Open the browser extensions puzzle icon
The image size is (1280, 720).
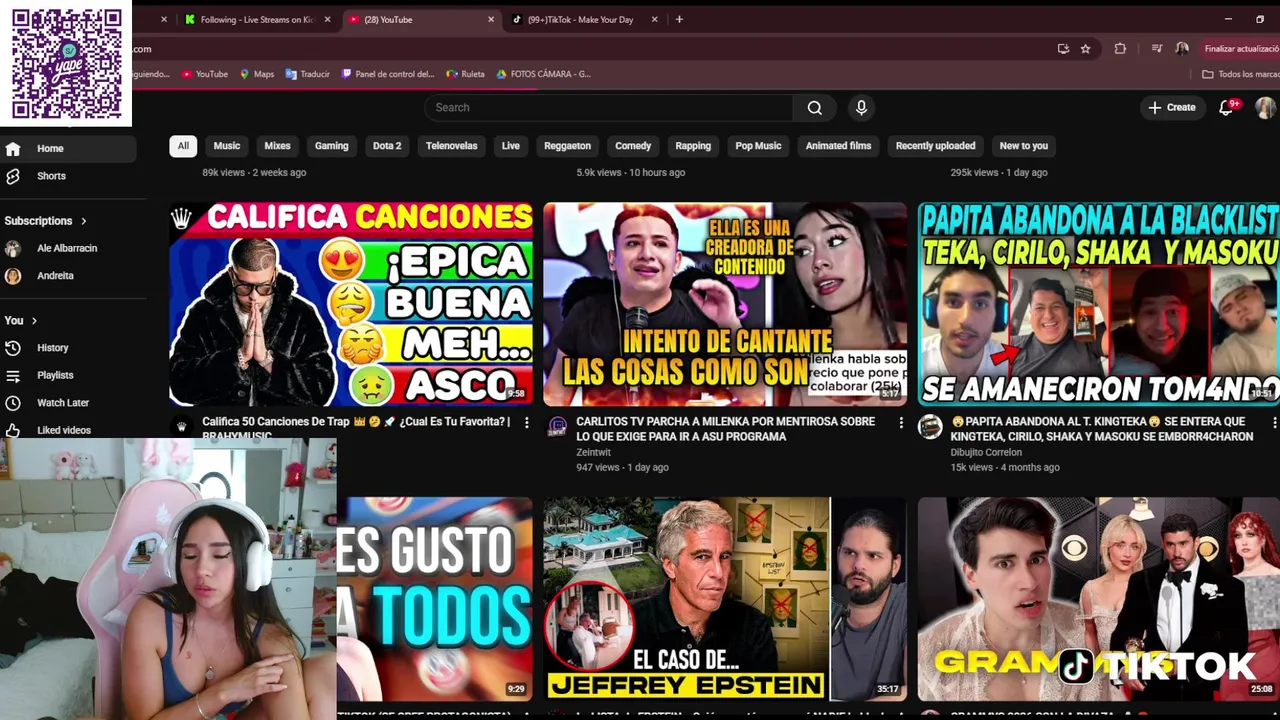coord(1120,49)
